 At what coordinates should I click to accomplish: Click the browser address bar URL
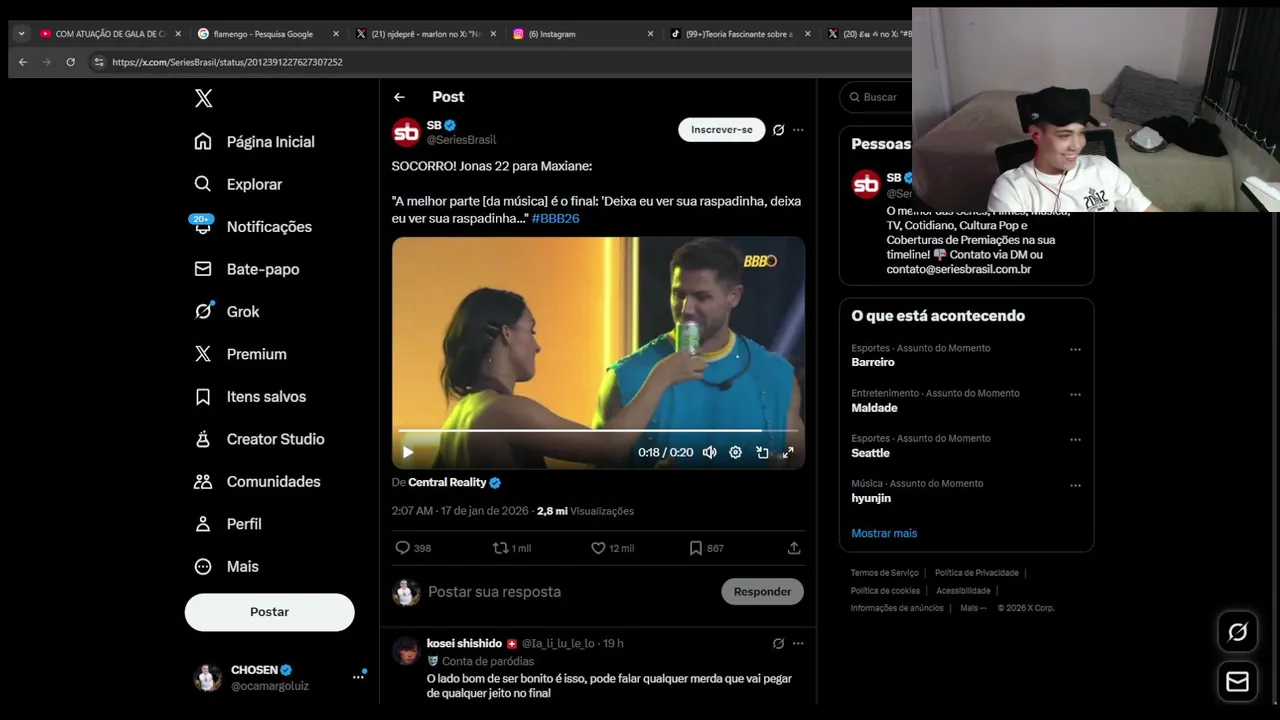[x=227, y=62]
